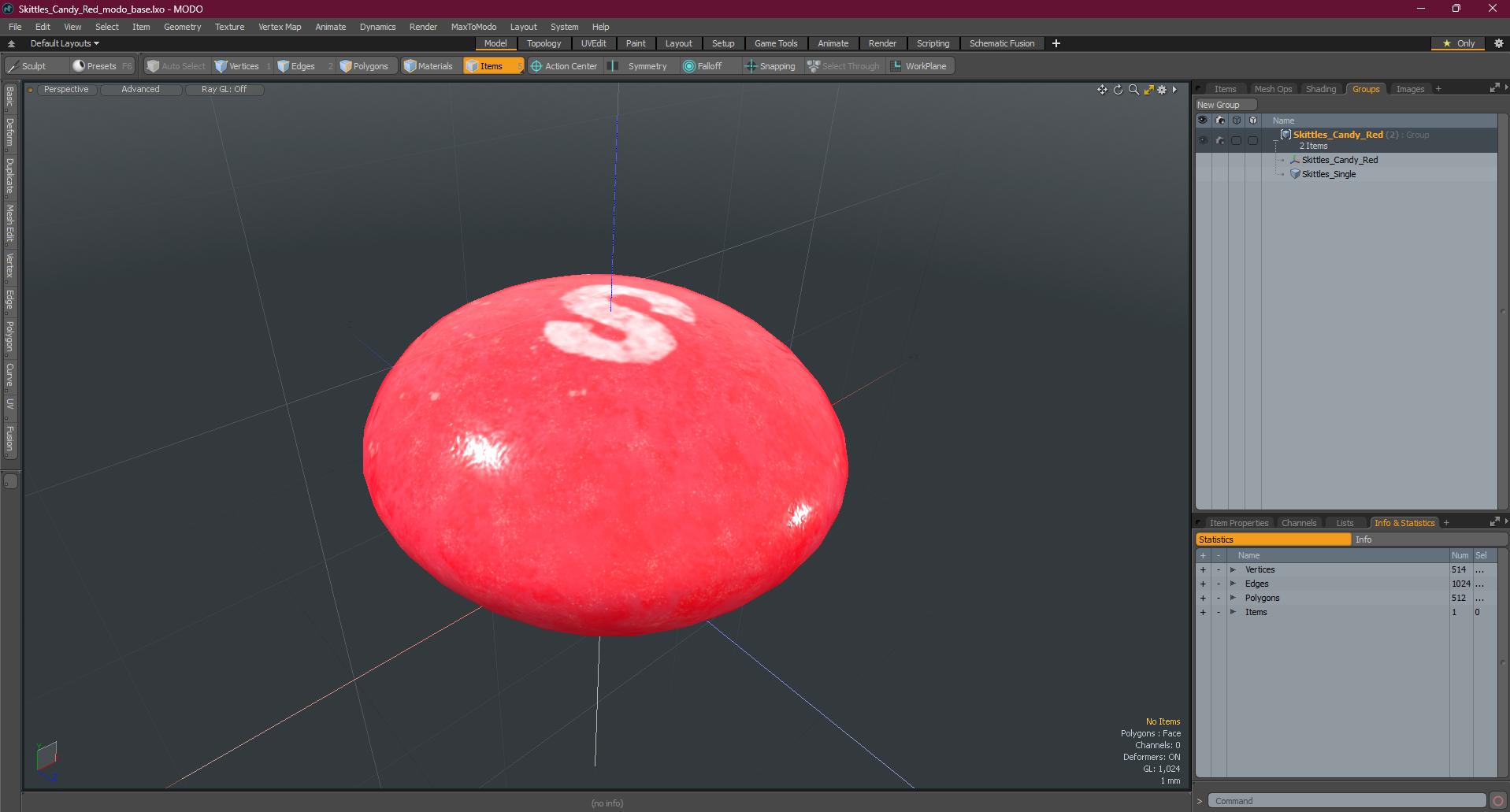Open the Vertex Map menu
1510x812 pixels.
(280, 27)
